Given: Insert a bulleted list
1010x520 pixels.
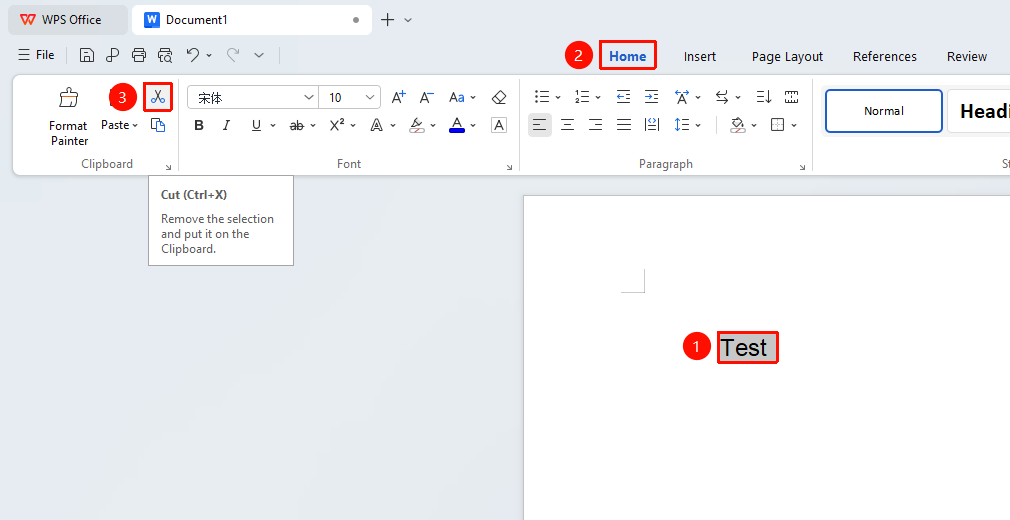Looking at the screenshot, I should point(542,97).
